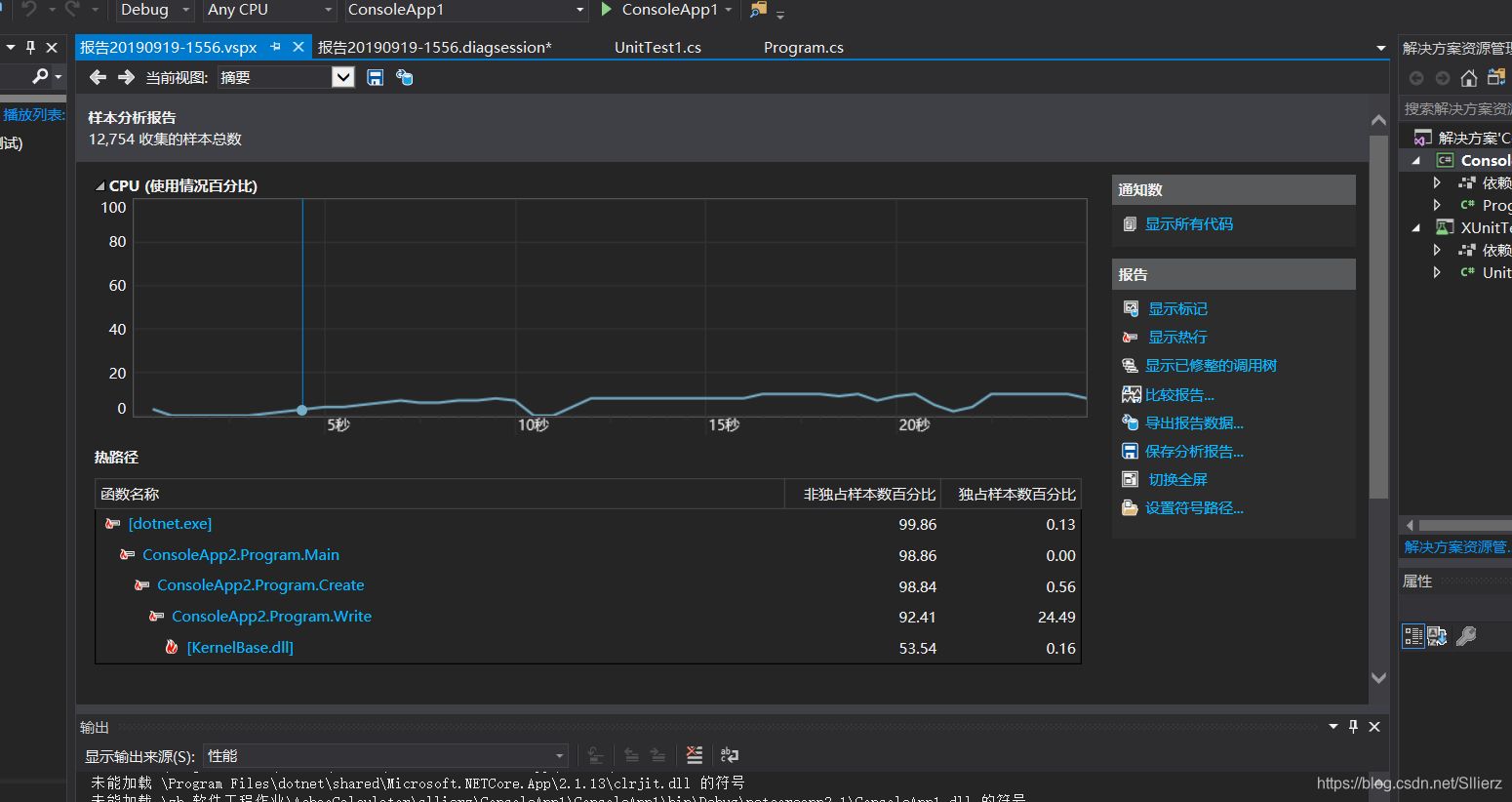
Task: Pin the 报告20190919-1556.vspx tab
Action: (x=275, y=47)
